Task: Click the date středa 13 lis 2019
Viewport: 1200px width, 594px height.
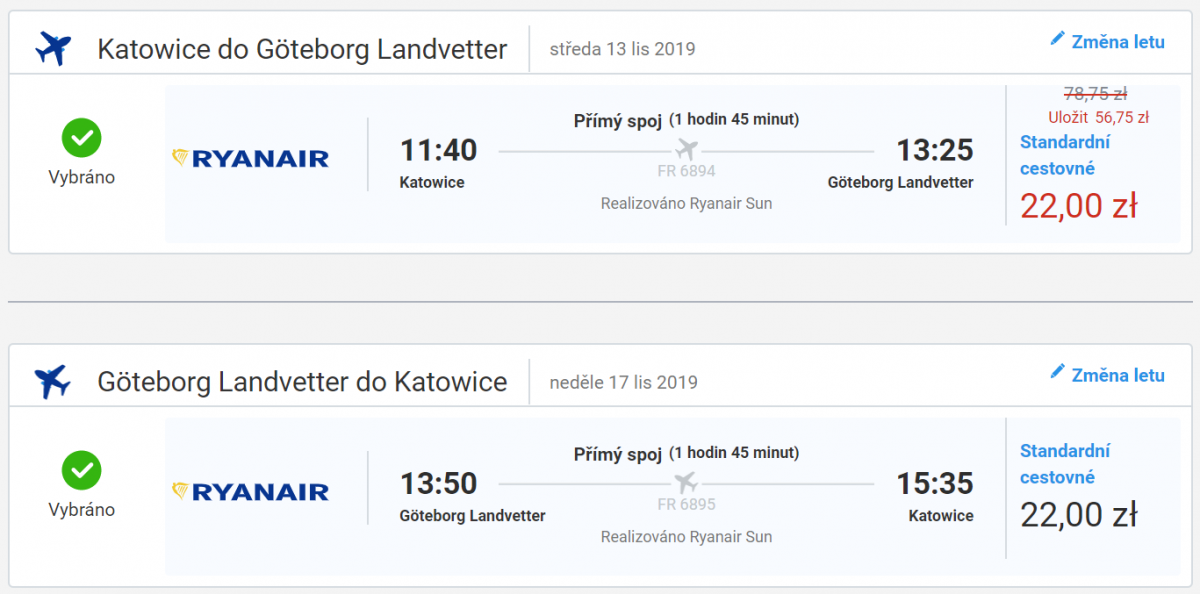Action: click(622, 49)
